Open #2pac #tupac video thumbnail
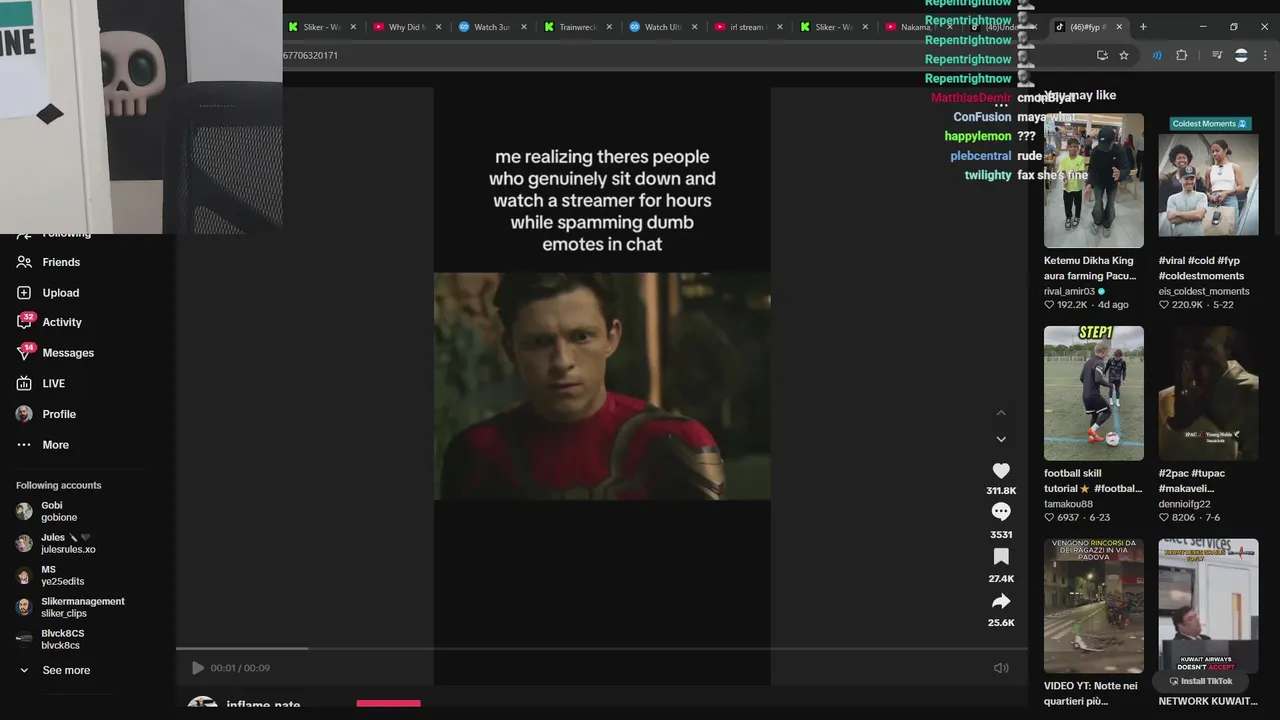 tap(1209, 393)
